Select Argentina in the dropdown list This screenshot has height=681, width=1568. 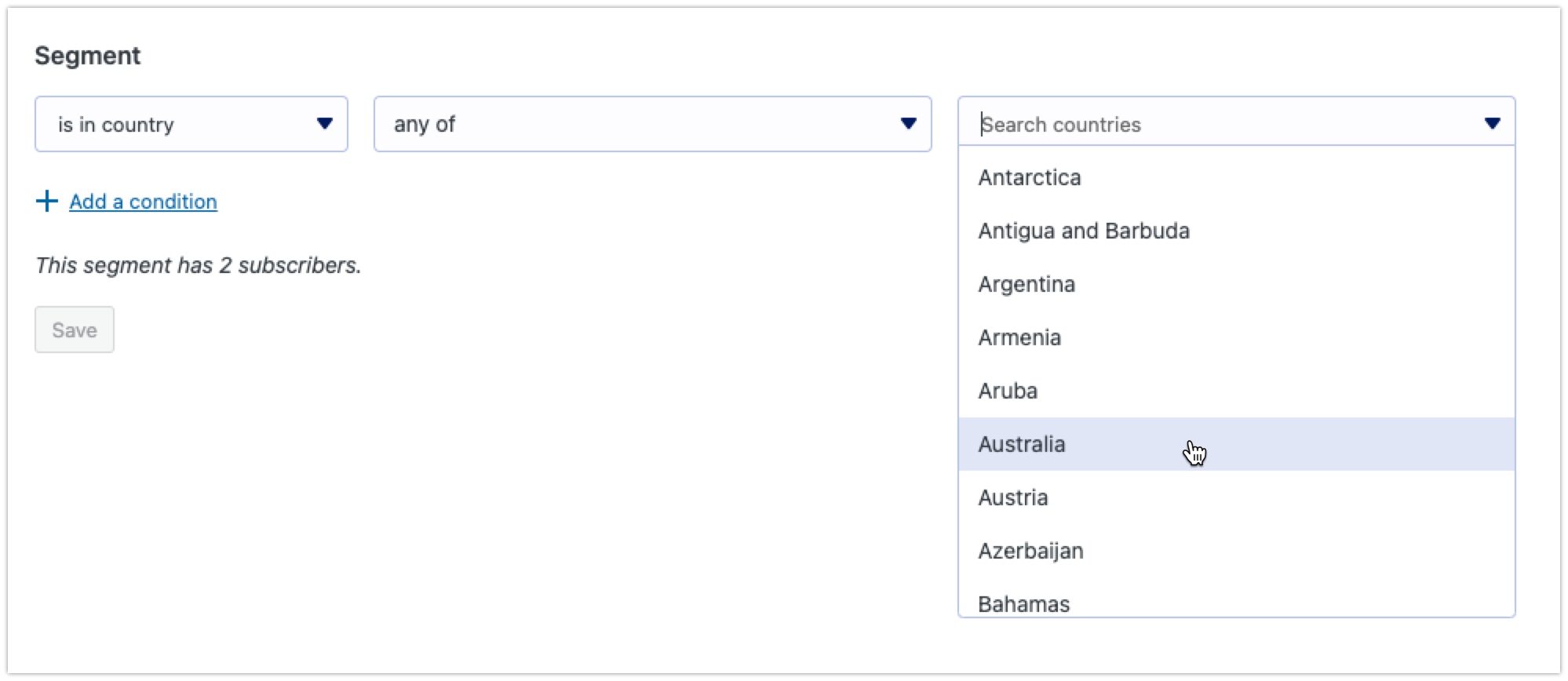[1236, 285]
